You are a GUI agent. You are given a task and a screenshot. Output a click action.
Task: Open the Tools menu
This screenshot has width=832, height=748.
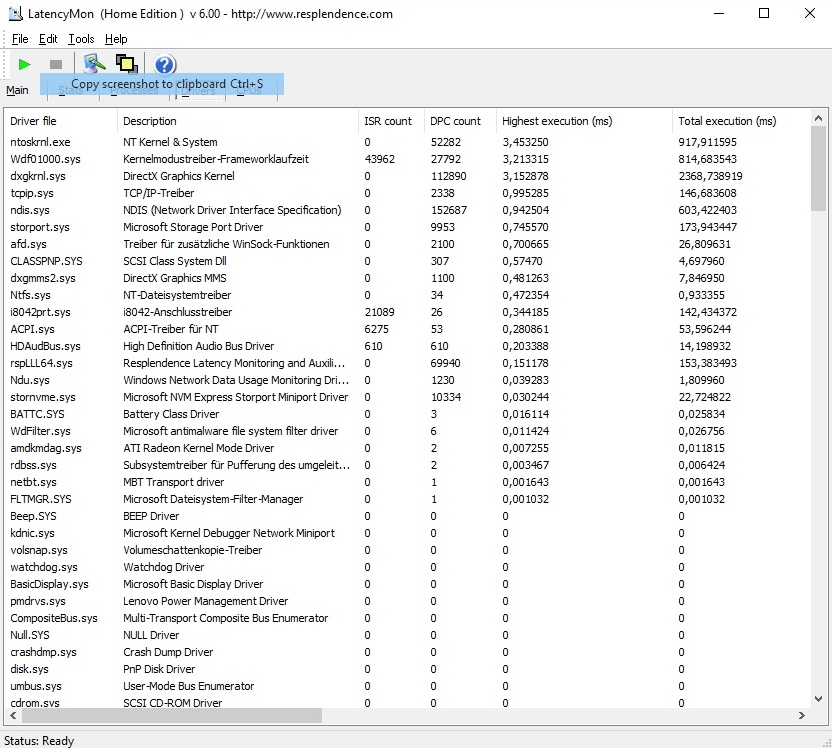81,39
